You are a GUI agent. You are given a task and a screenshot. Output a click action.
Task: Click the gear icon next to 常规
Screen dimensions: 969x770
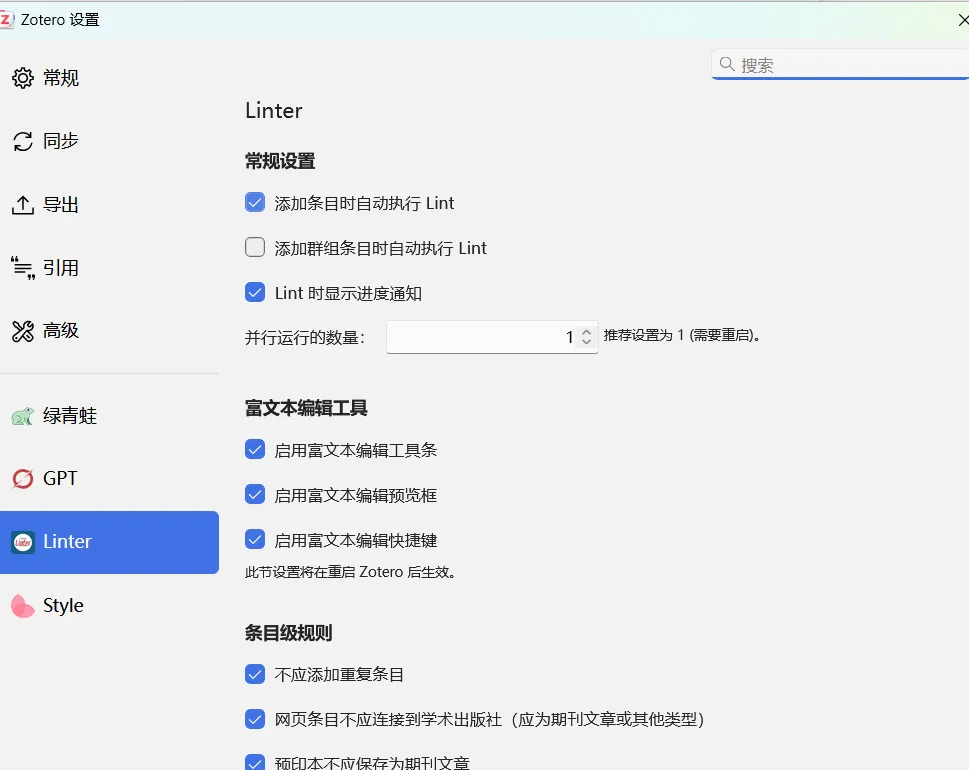[23, 78]
